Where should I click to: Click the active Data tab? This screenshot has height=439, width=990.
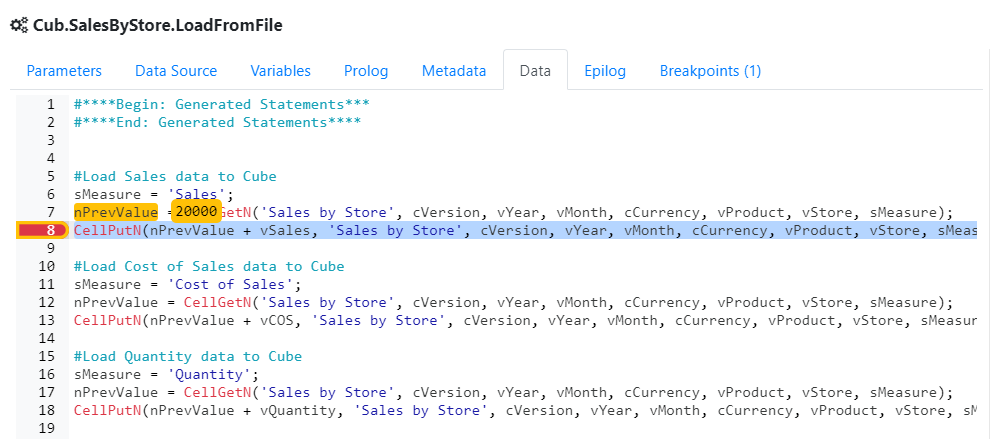click(x=535, y=71)
